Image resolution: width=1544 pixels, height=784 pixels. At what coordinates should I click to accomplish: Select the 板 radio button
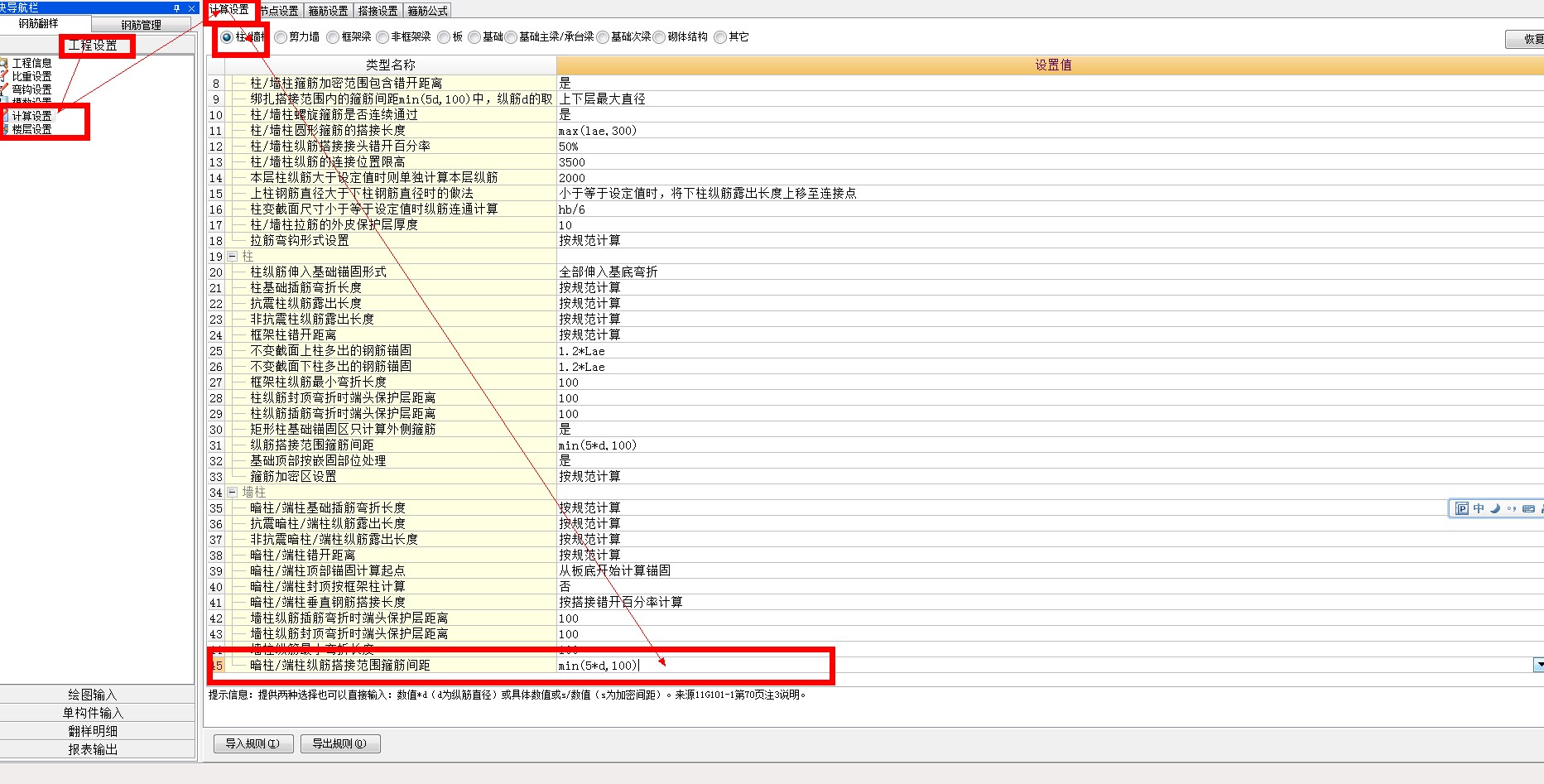click(x=444, y=37)
